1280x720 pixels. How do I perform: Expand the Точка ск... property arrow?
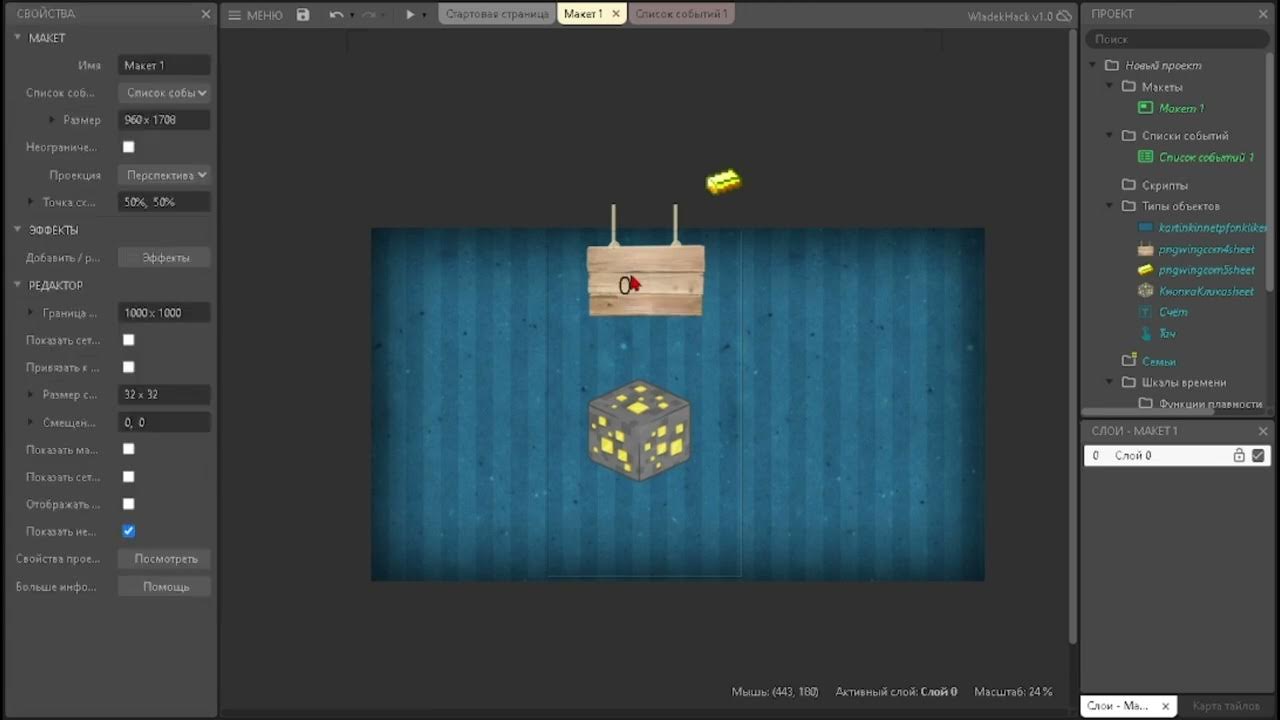[30, 202]
